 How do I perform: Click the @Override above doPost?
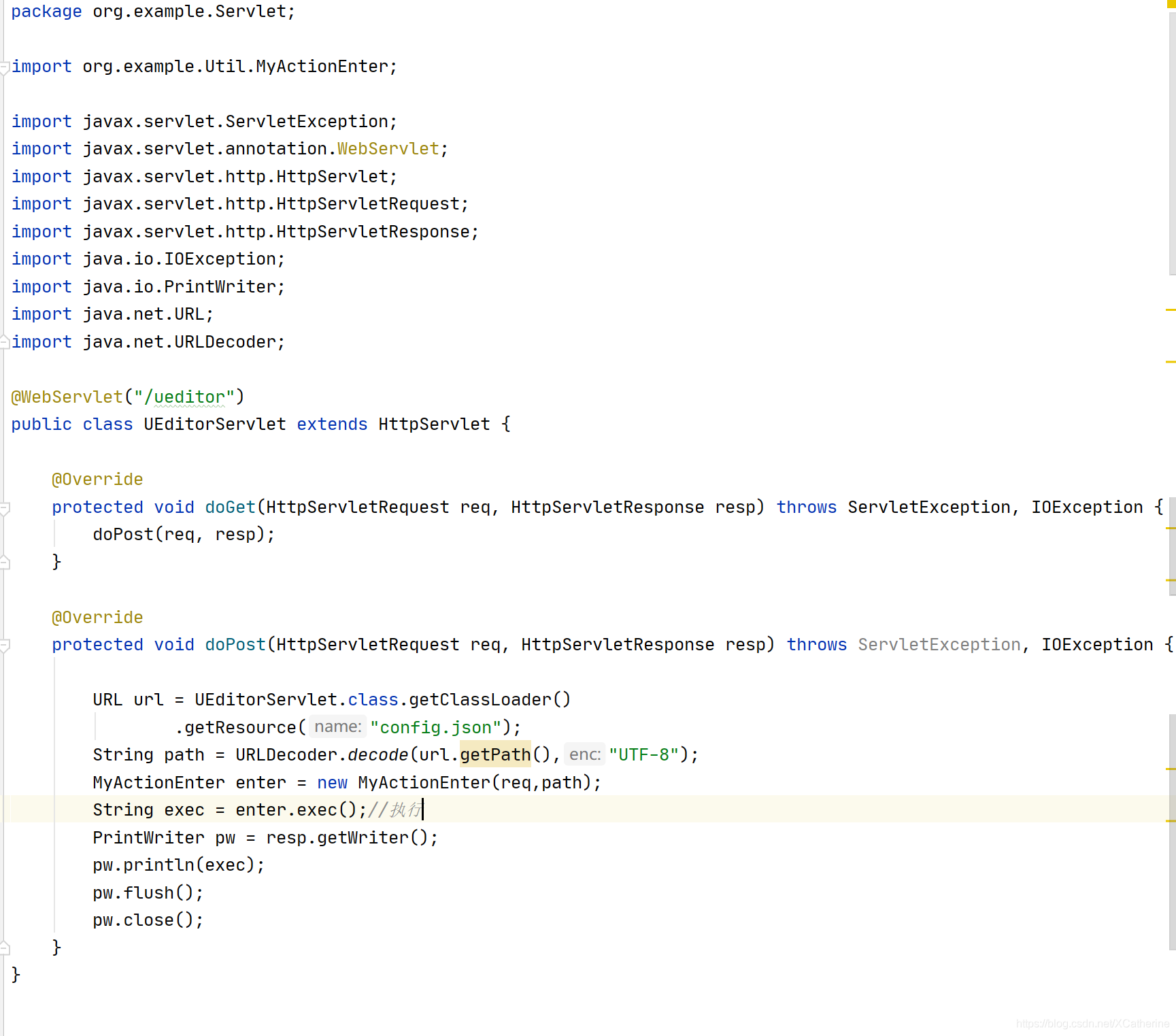[97, 618]
